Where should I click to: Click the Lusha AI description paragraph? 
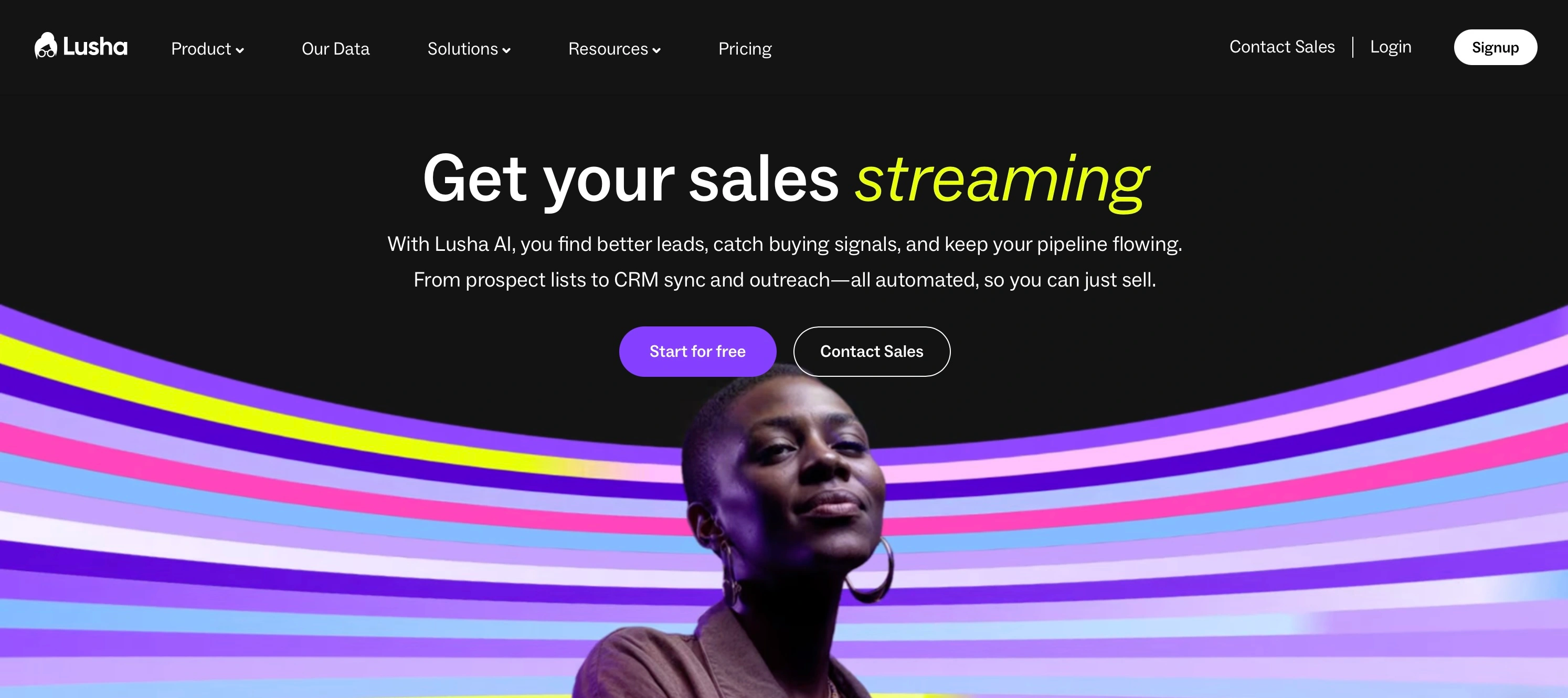[x=785, y=262]
